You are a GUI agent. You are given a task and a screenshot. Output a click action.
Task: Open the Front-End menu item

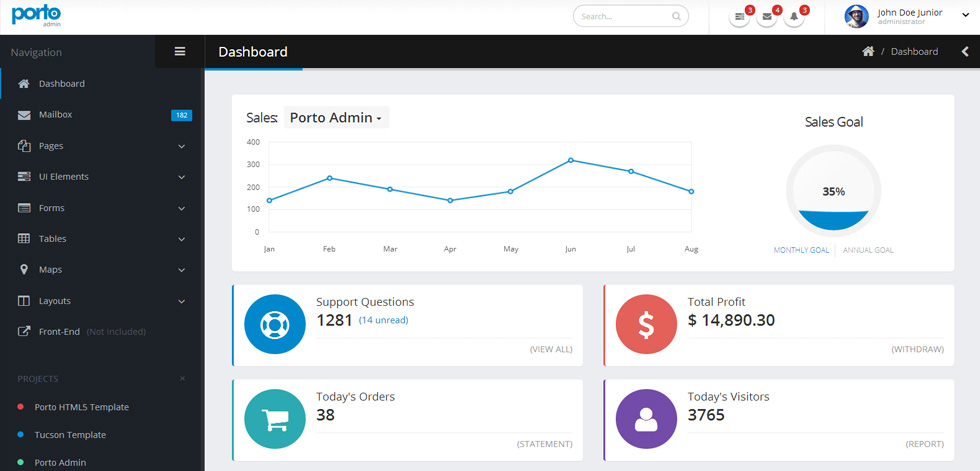[102, 332]
